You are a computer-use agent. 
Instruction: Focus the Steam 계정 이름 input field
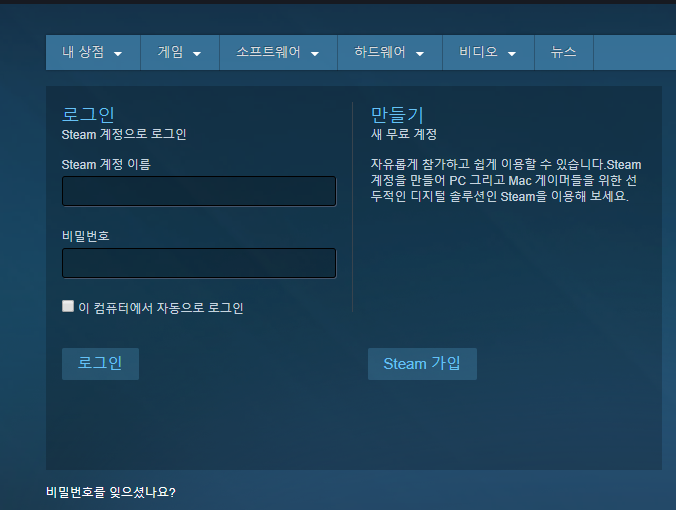(x=199, y=191)
